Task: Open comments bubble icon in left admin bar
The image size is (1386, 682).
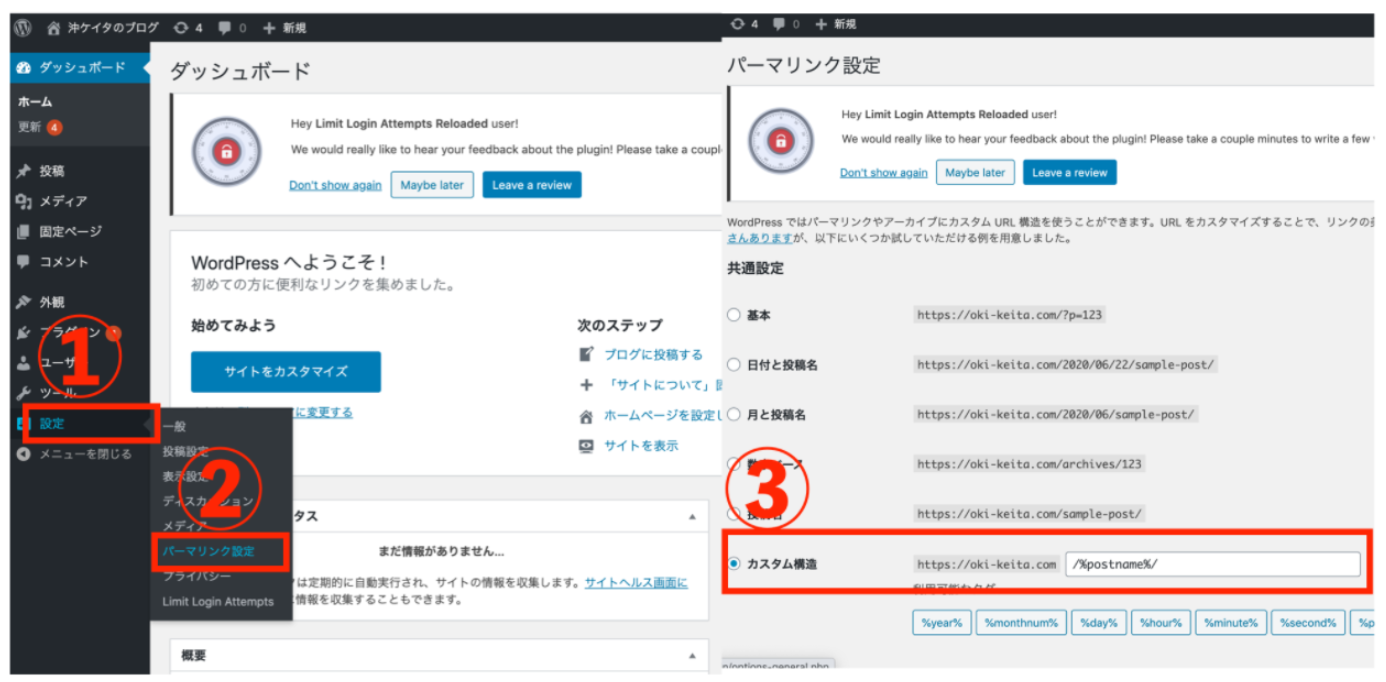Action: click(x=225, y=28)
